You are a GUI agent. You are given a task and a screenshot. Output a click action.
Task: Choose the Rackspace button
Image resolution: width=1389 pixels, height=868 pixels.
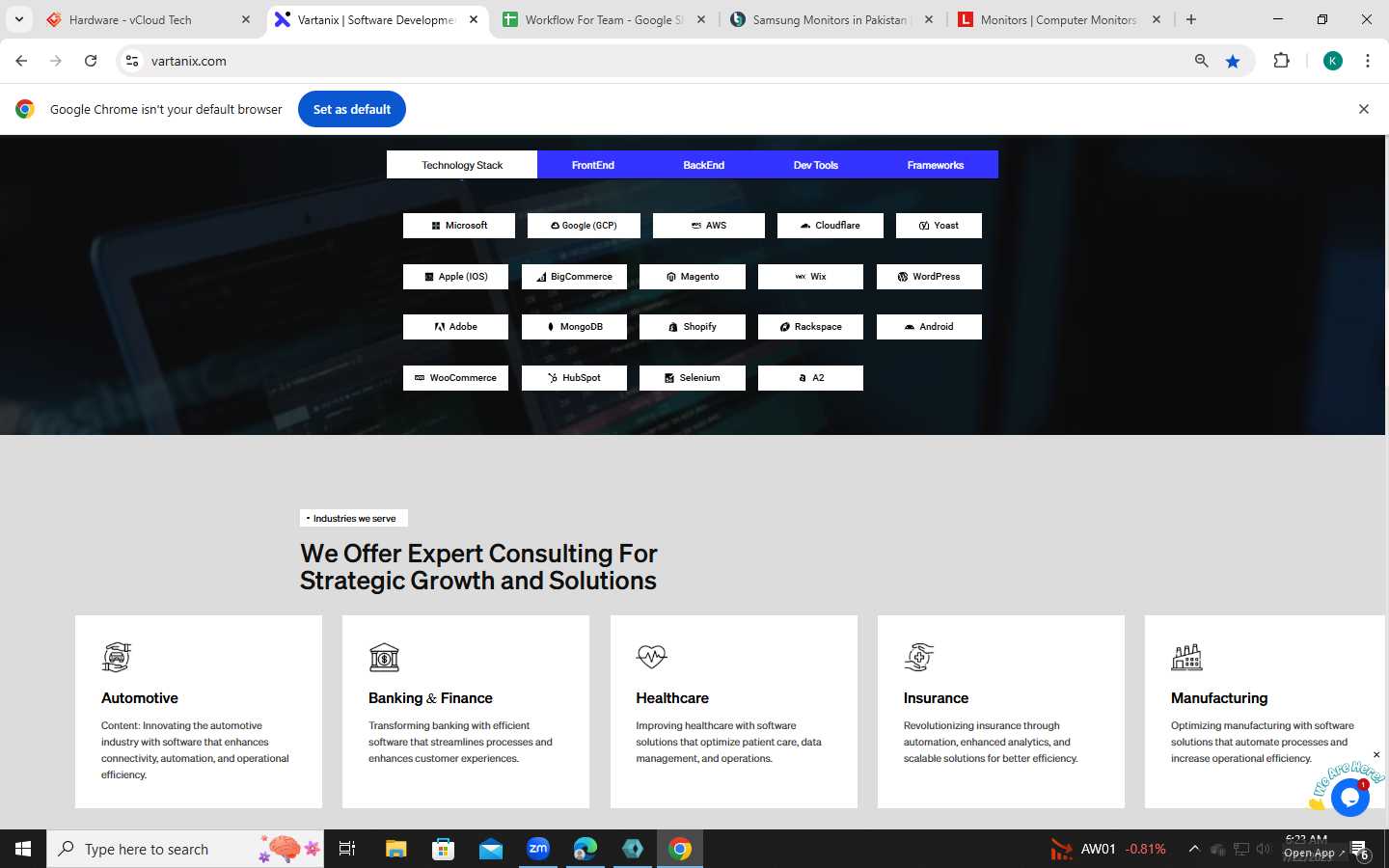coord(810,327)
